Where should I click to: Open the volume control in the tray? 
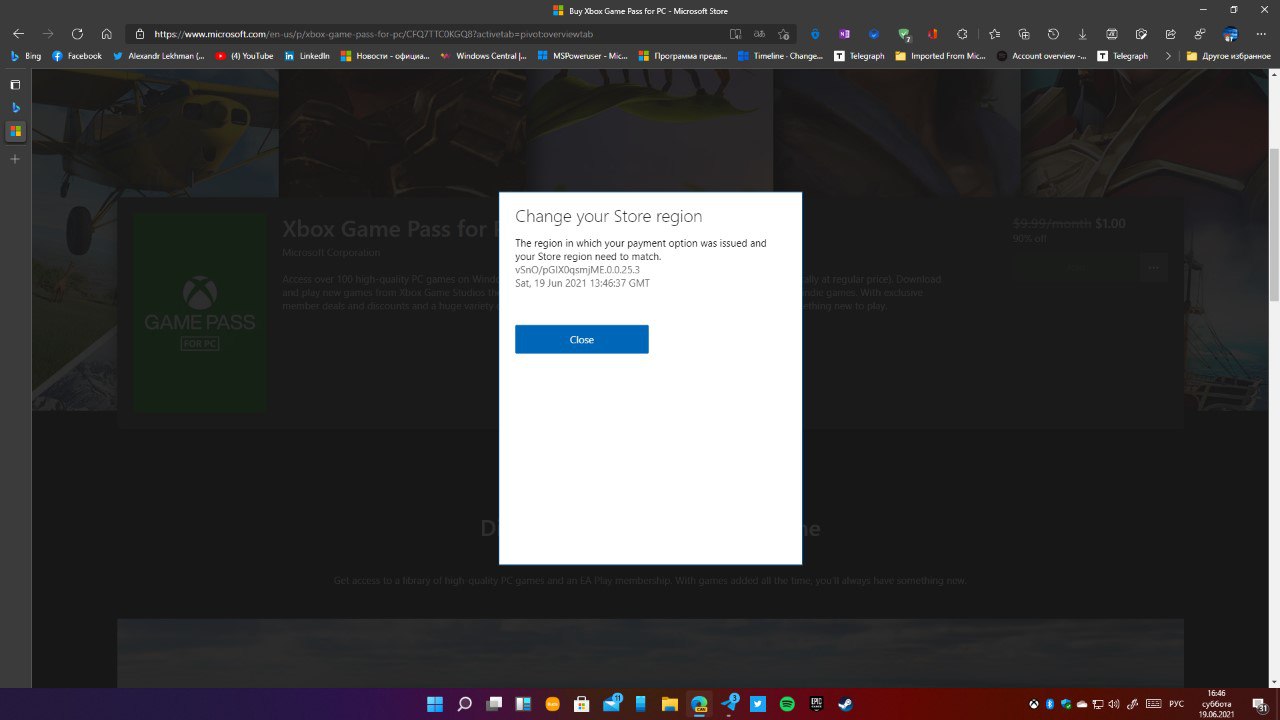[x=1114, y=704]
